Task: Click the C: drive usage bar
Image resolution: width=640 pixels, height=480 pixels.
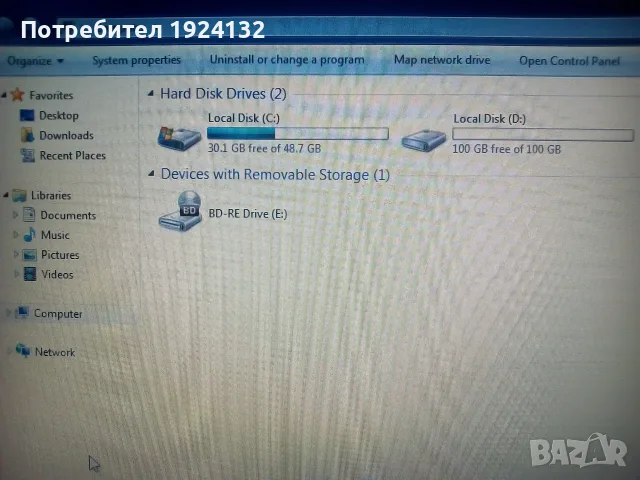Action: [298, 133]
